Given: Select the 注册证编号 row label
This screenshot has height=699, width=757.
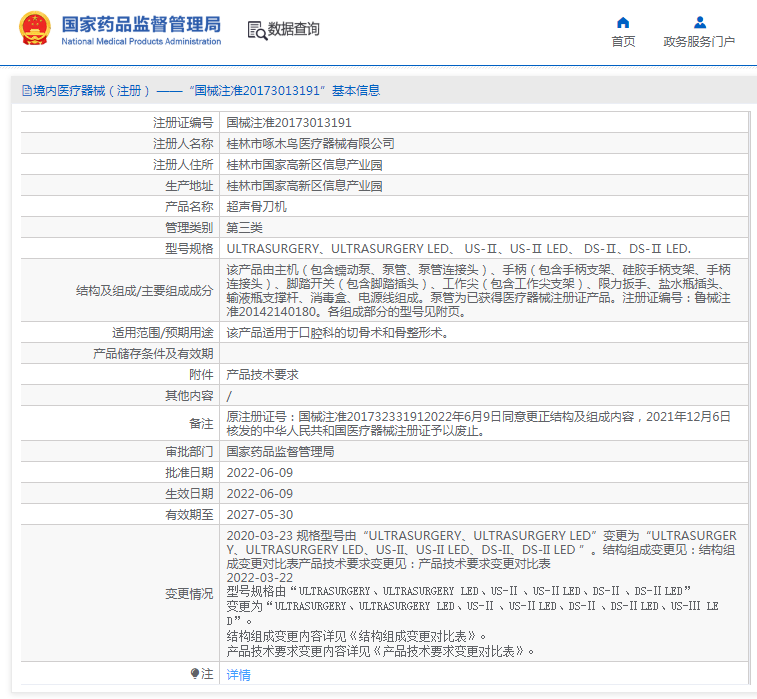Looking at the screenshot, I should 183,123.
